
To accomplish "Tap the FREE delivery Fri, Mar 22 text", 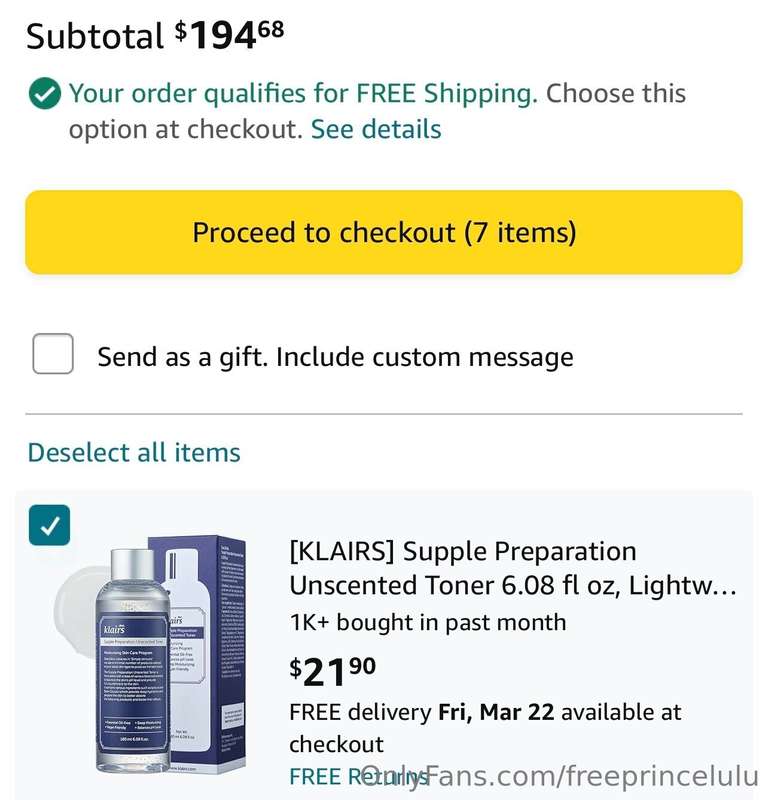I will pos(422,712).
